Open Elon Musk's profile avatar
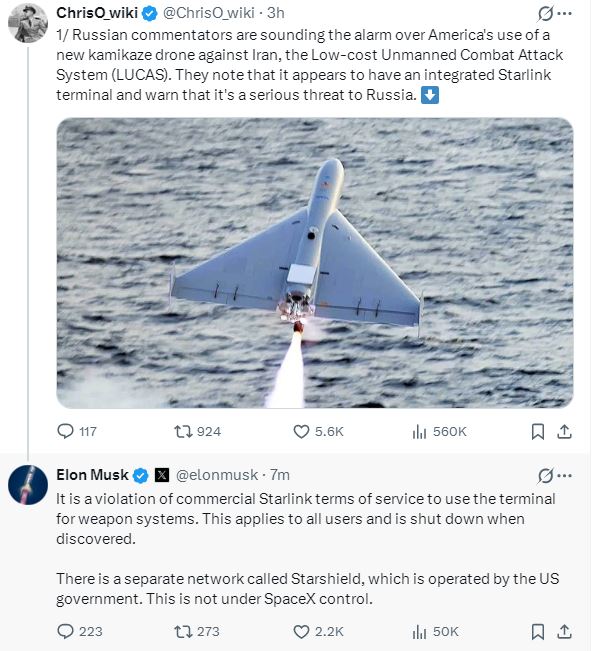605x651 pixels. coord(27,484)
